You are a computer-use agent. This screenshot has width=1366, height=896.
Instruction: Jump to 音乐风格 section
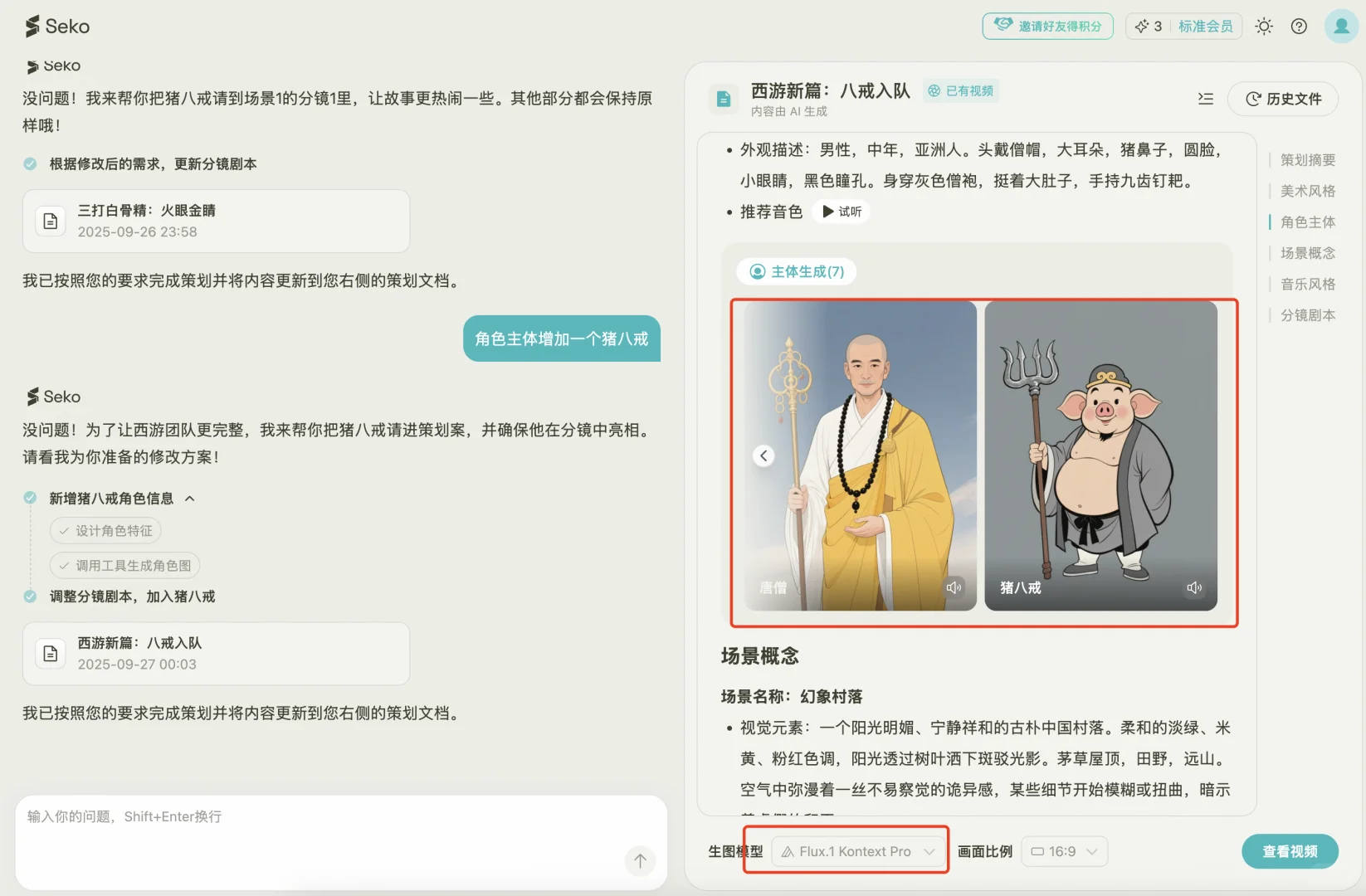(1308, 284)
